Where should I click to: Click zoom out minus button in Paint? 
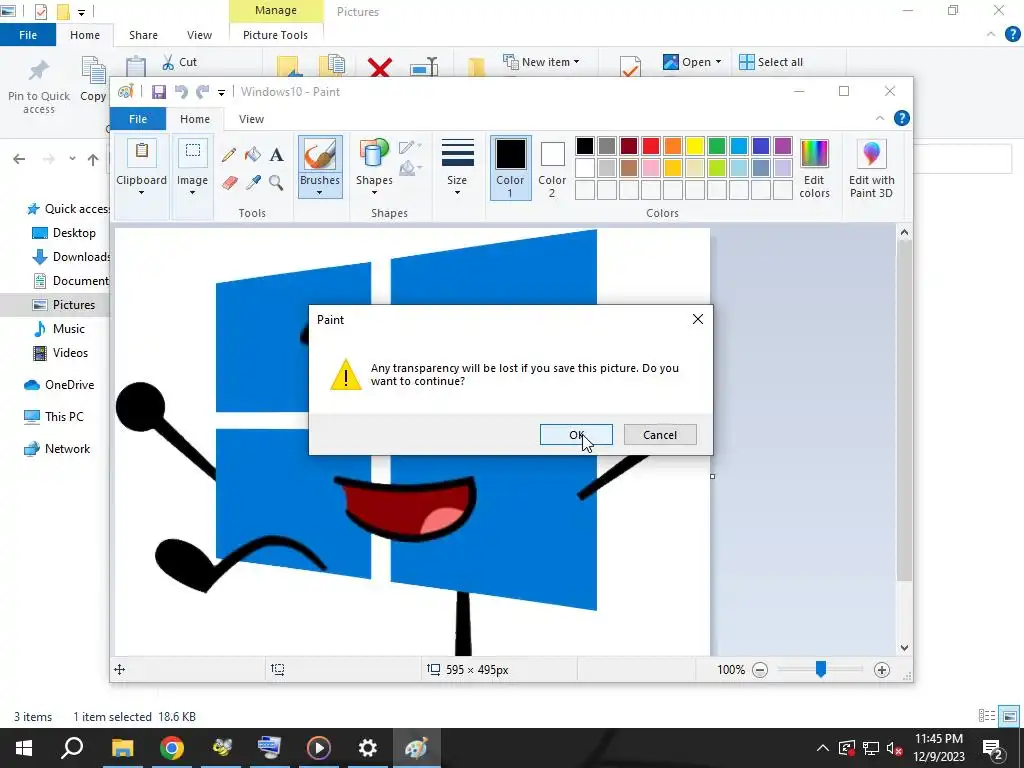[x=760, y=669]
